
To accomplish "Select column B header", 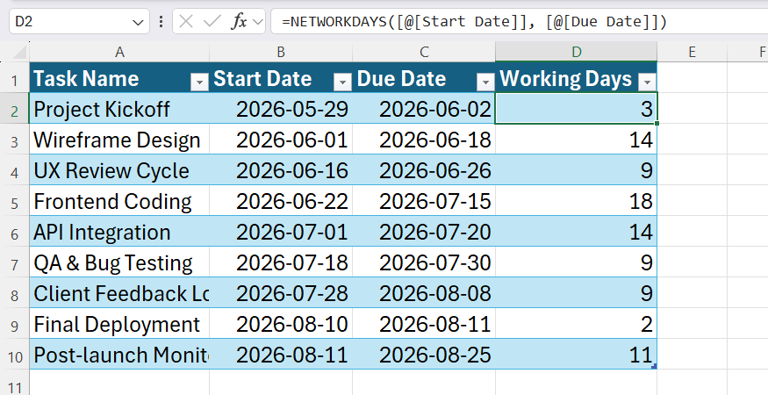I will coord(281,52).
